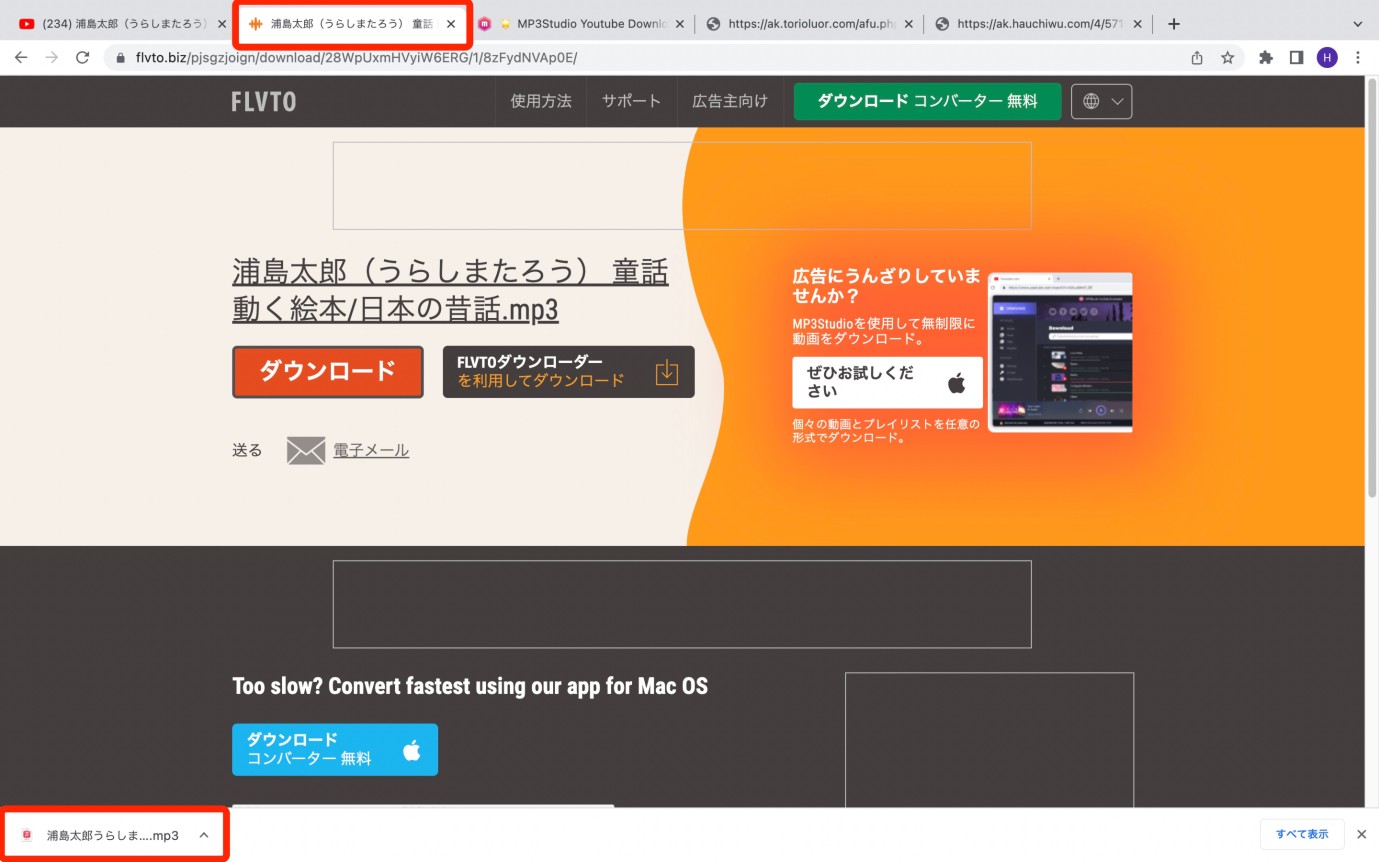Click すべて表示 in the downloads bar

pos(1302,834)
